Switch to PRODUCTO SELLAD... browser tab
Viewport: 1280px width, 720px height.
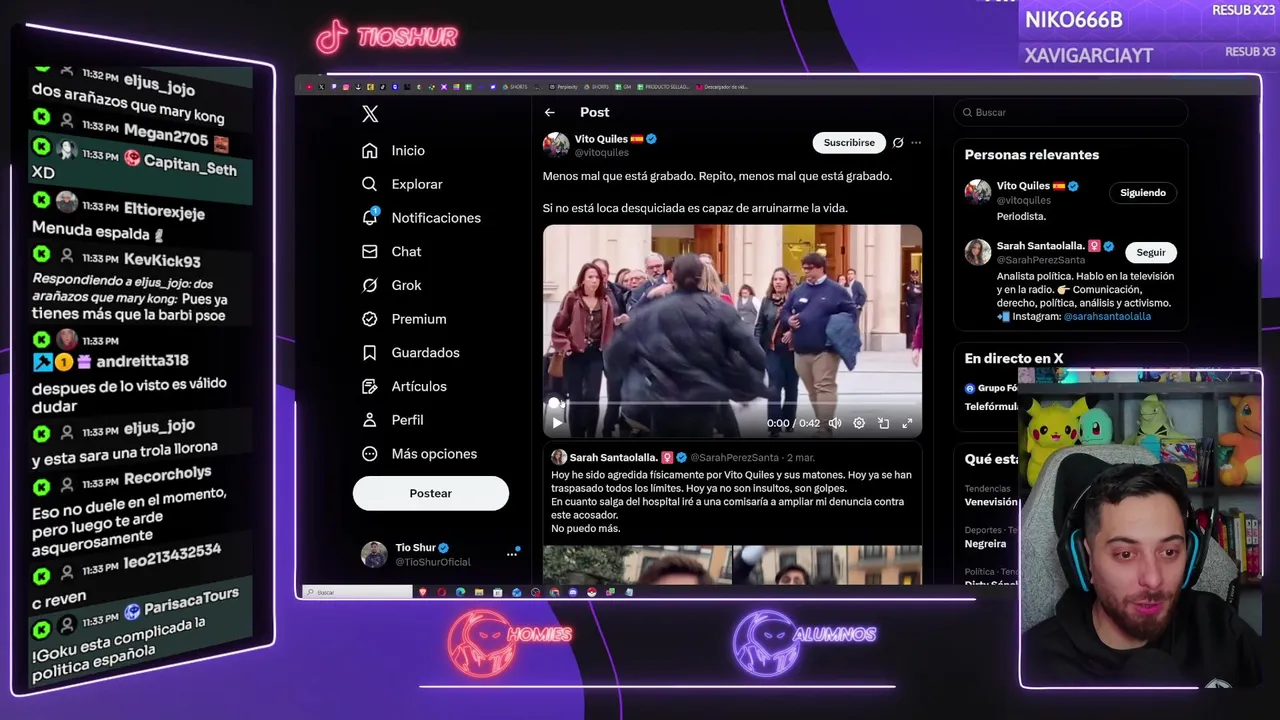[x=664, y=87]
